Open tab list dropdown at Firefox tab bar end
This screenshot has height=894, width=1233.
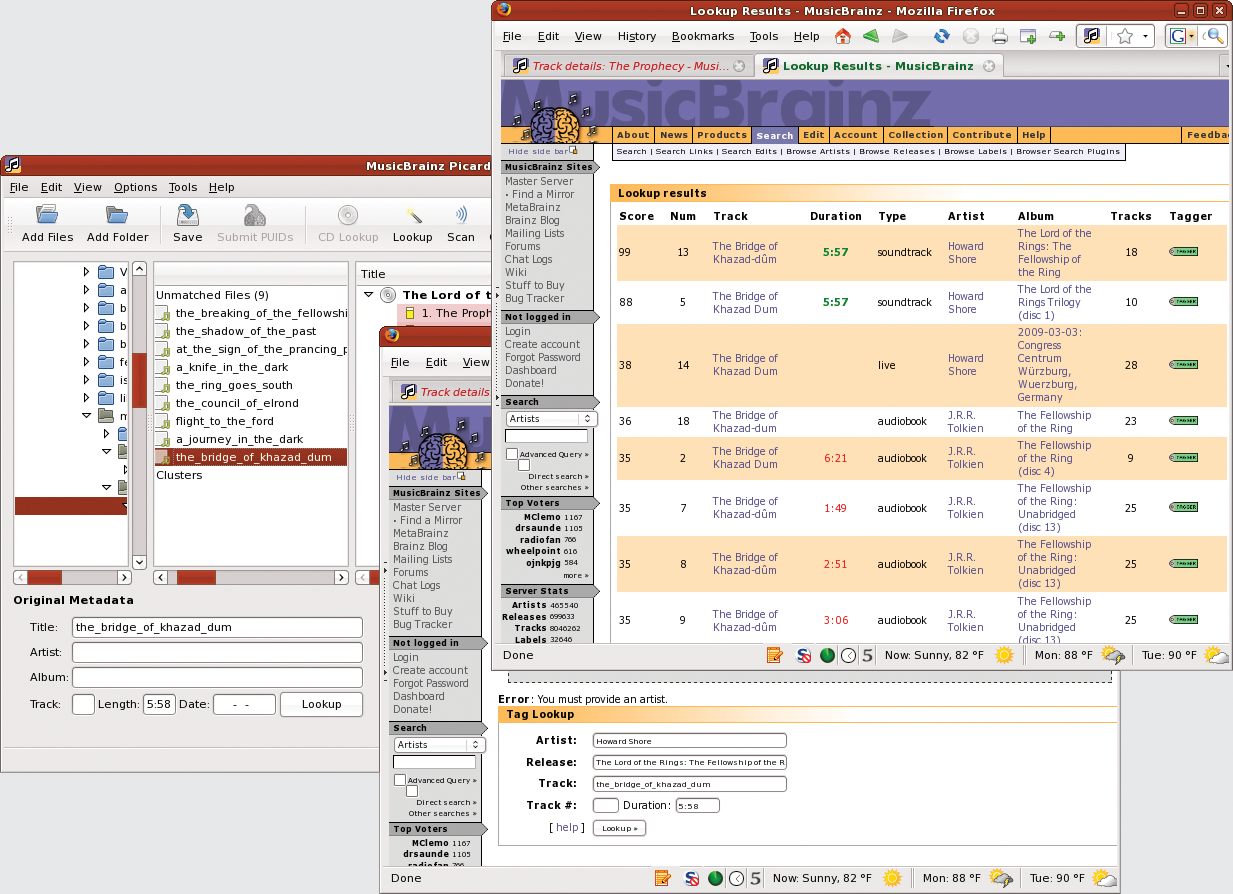click(1227, 66)
